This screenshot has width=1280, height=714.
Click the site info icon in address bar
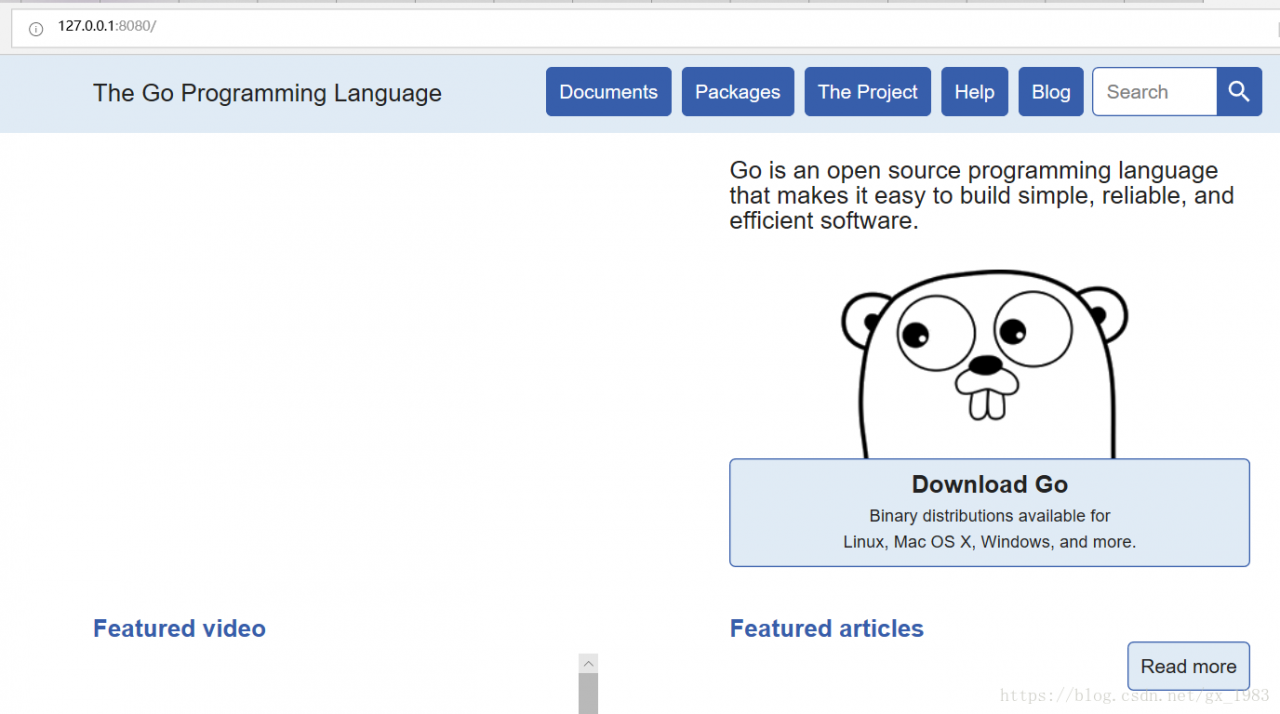(x=36, y=28)
